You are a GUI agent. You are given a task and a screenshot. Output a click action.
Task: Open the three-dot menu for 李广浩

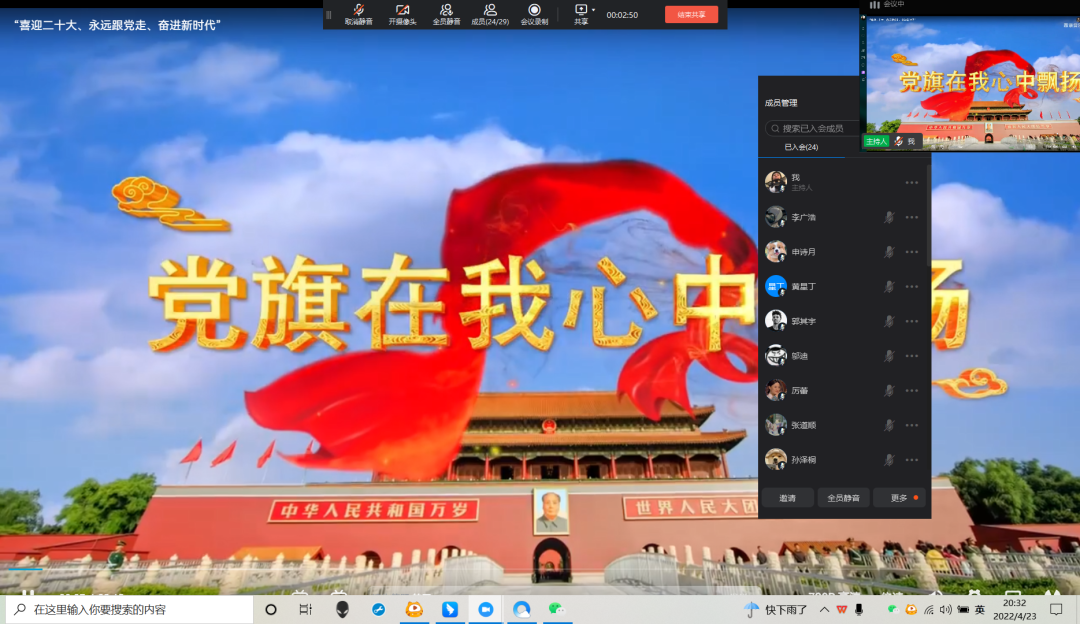(911, 217)
